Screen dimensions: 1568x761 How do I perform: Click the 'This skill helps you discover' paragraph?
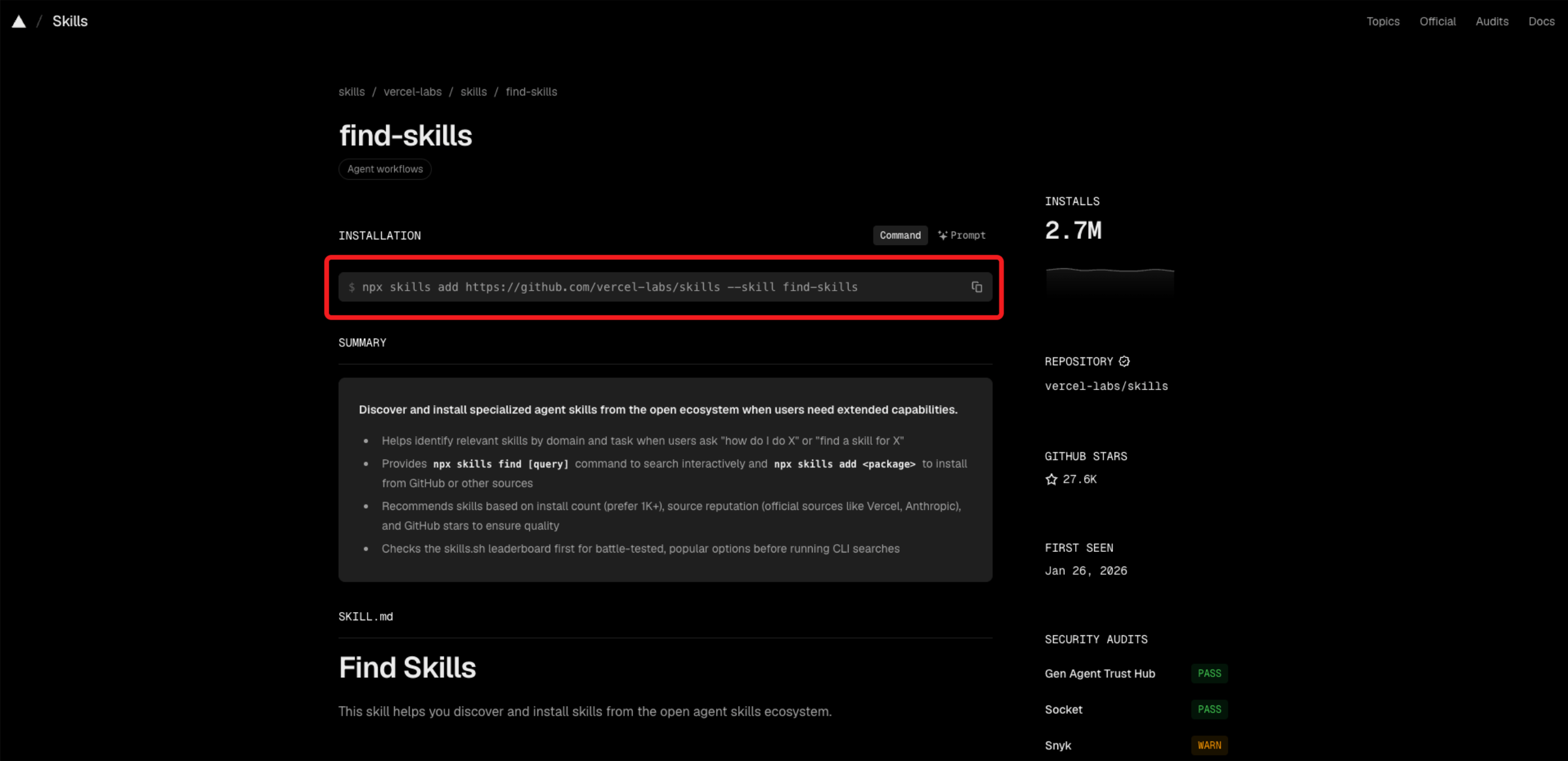[585, 712]
